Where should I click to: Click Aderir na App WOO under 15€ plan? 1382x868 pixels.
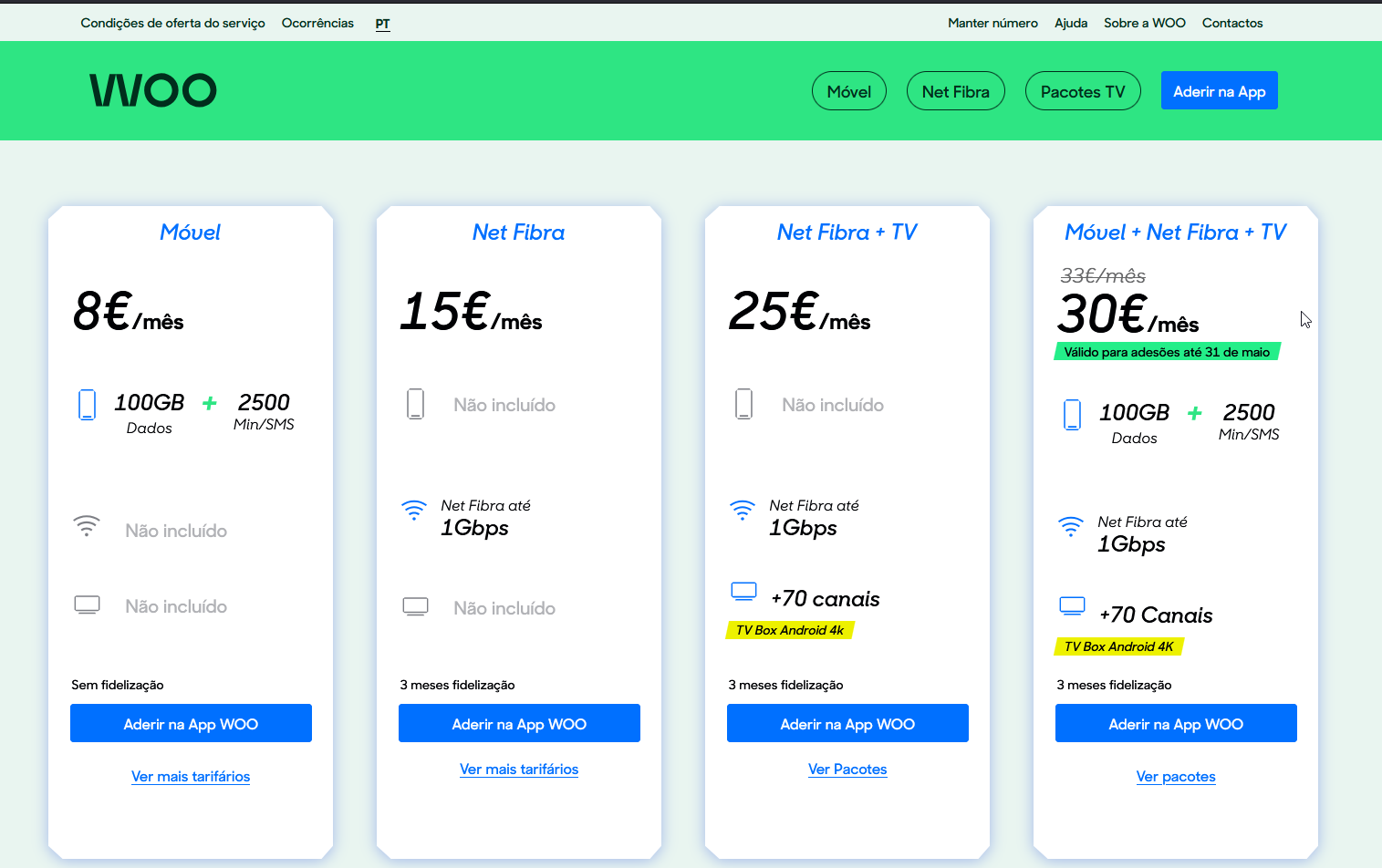point(519,724)
